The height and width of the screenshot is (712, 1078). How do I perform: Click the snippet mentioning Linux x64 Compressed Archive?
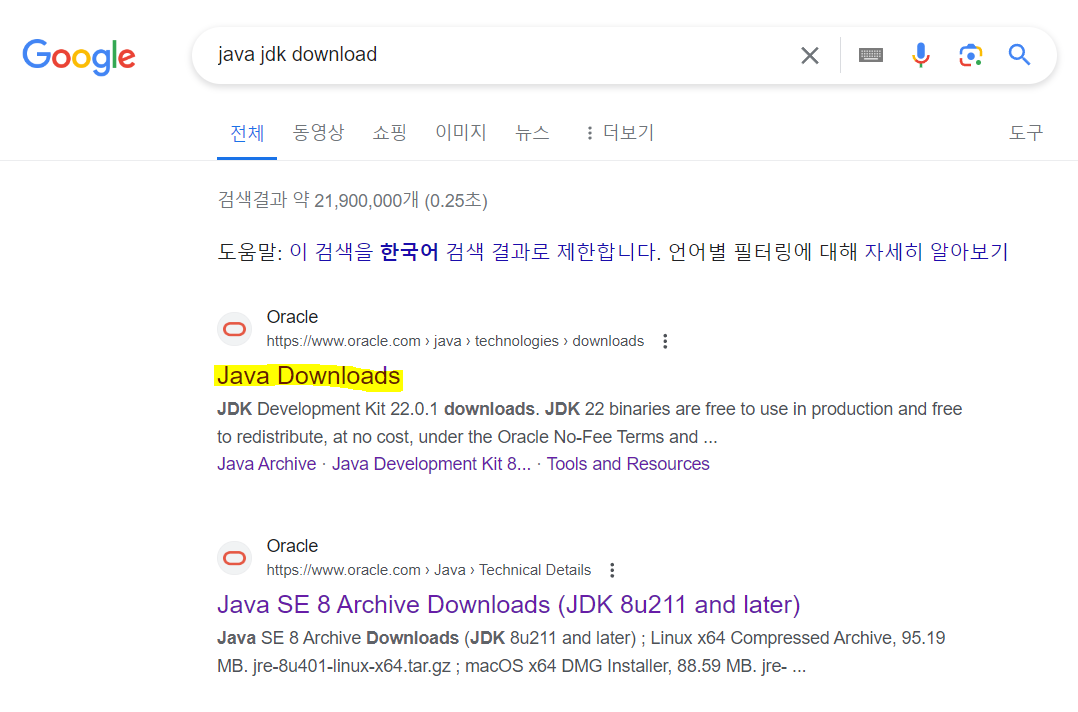(581, 652)
